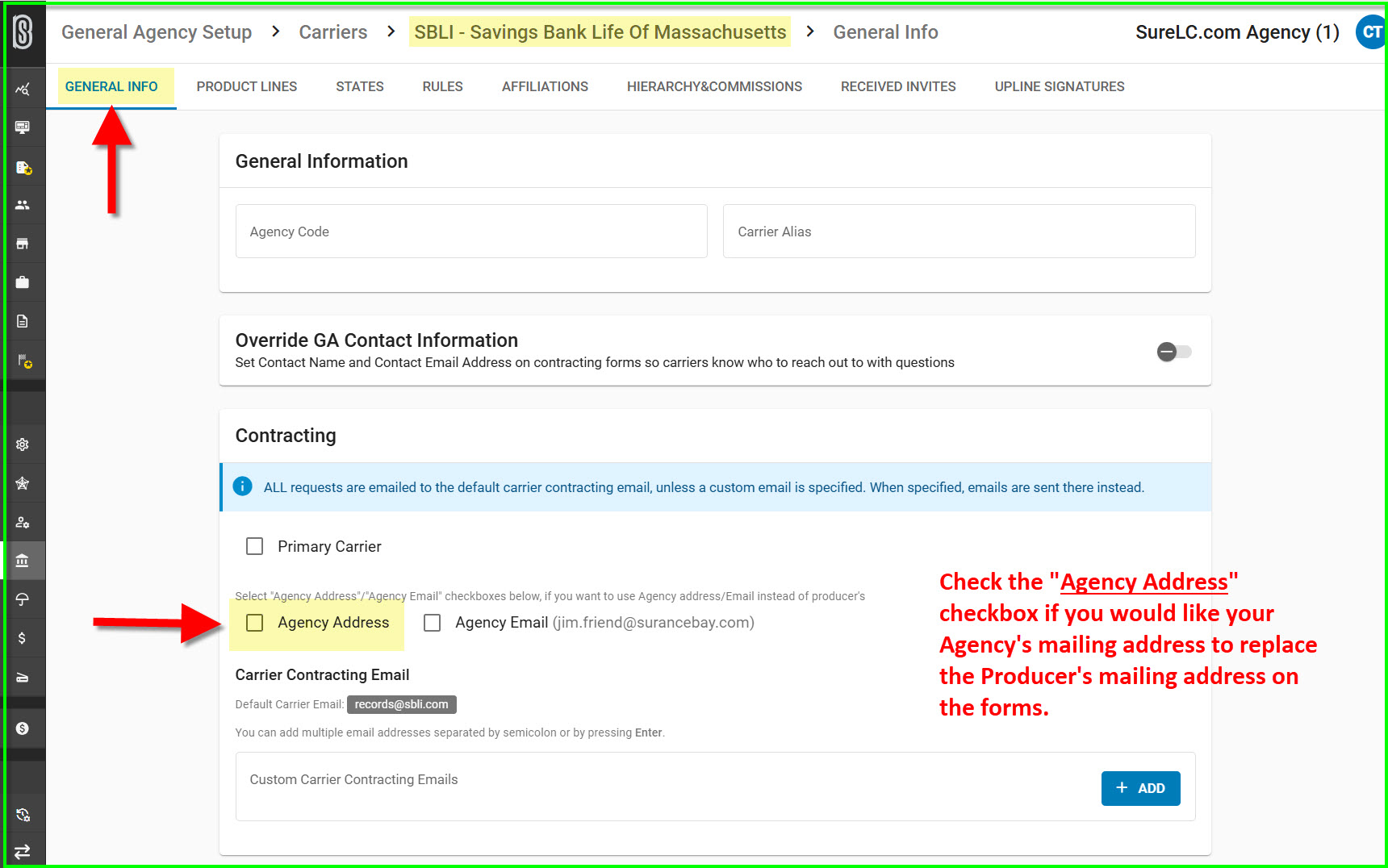Click the CT user avatar
Viewport: 1388px width, 868px height.
click(x=1370, y=32)
